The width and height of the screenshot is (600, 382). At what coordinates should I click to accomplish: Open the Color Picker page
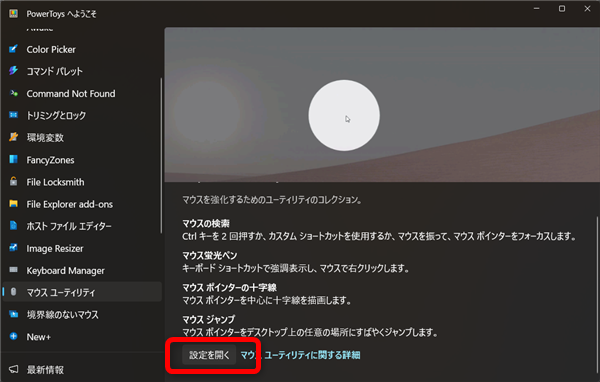point(81,49)
